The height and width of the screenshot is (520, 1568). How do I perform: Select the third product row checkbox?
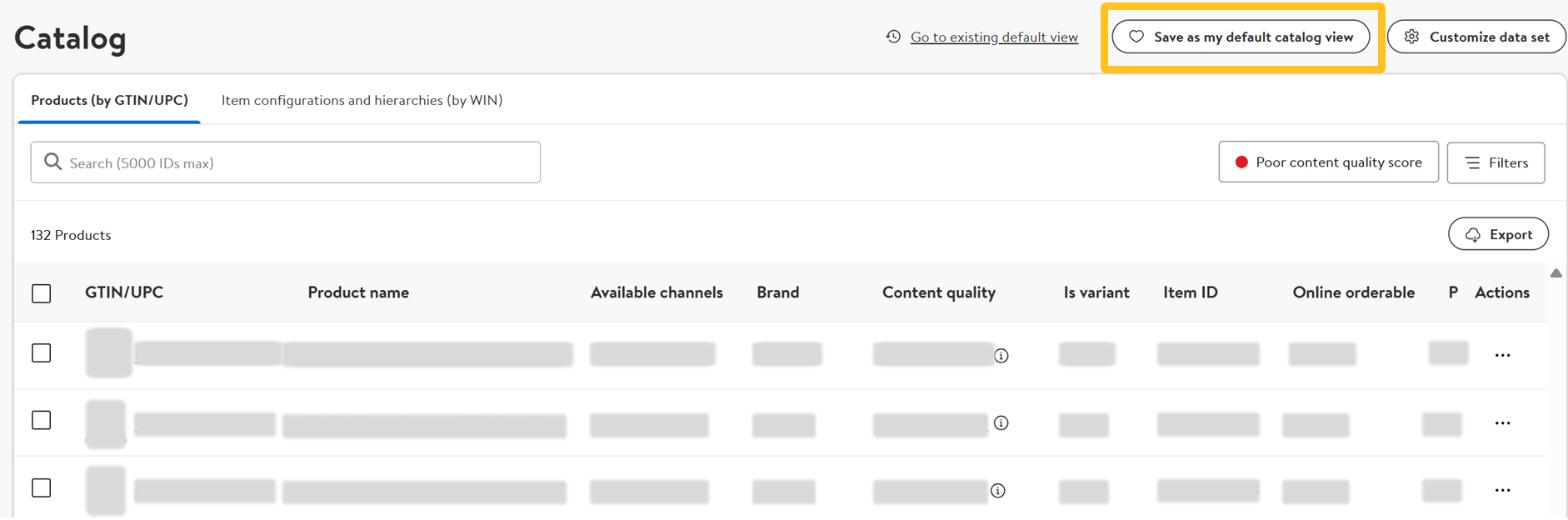(x=42, y=487)
